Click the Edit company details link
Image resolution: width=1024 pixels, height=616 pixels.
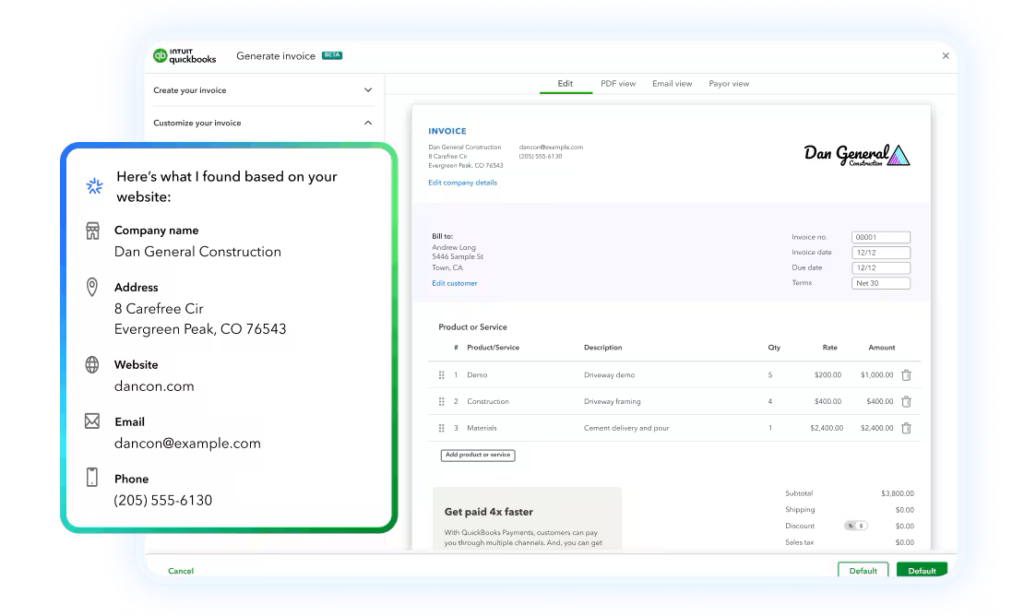point(462,183)
